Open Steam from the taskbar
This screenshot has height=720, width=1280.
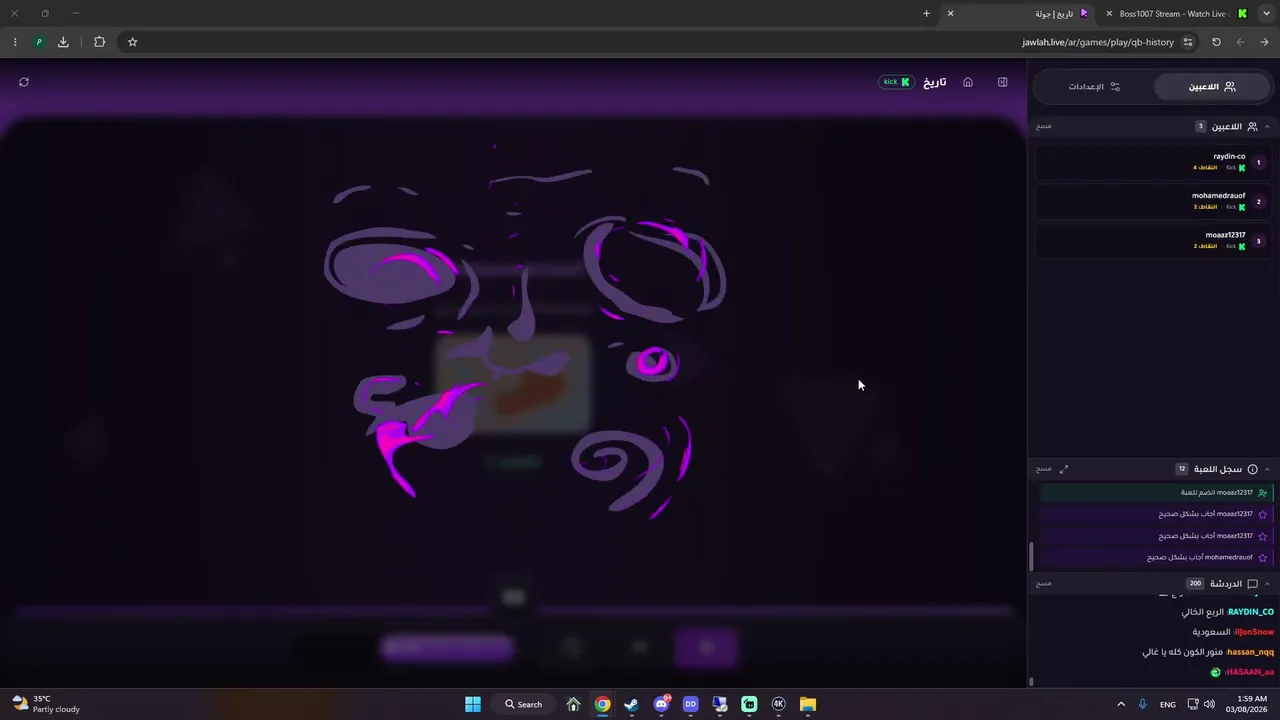(631, 704)
